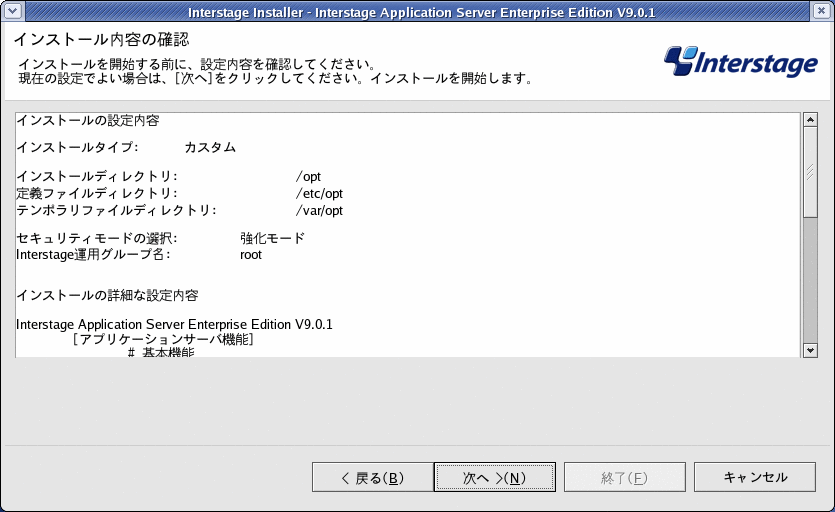The height and width of the screenshot is (512, 835).
Task: Click the heading インストール内容の確認
Action: pyautogui.click(x=101, y=39)
